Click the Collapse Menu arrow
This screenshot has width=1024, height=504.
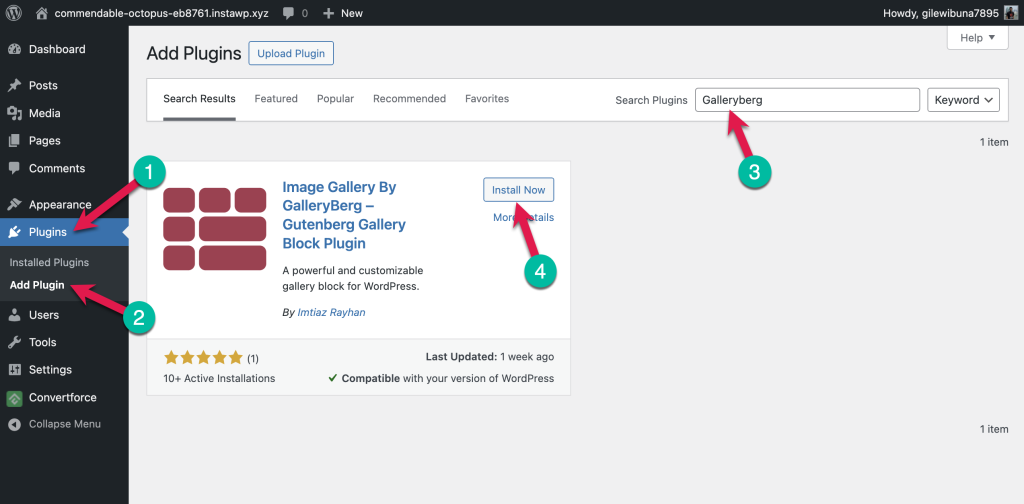click(x=14, y=424)
